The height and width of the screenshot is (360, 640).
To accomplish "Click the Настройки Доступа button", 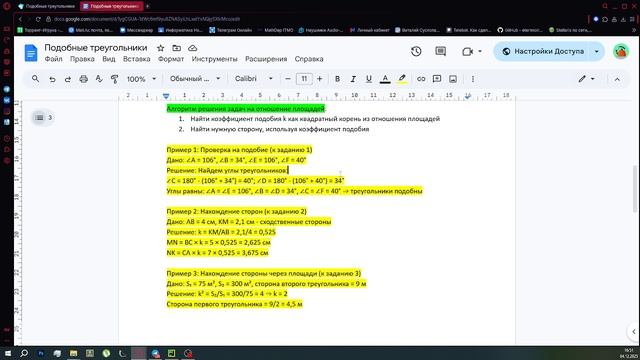I will (543, 51).
